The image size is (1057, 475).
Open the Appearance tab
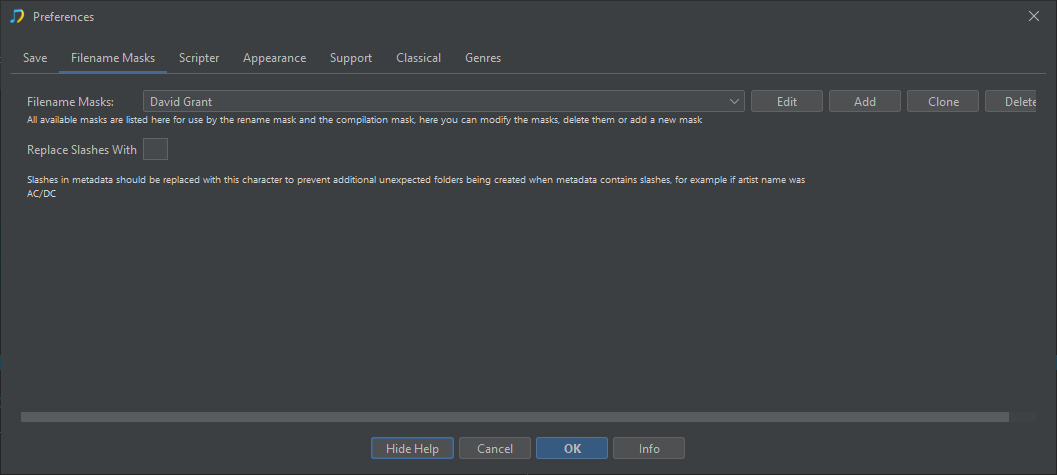[274, 58]
